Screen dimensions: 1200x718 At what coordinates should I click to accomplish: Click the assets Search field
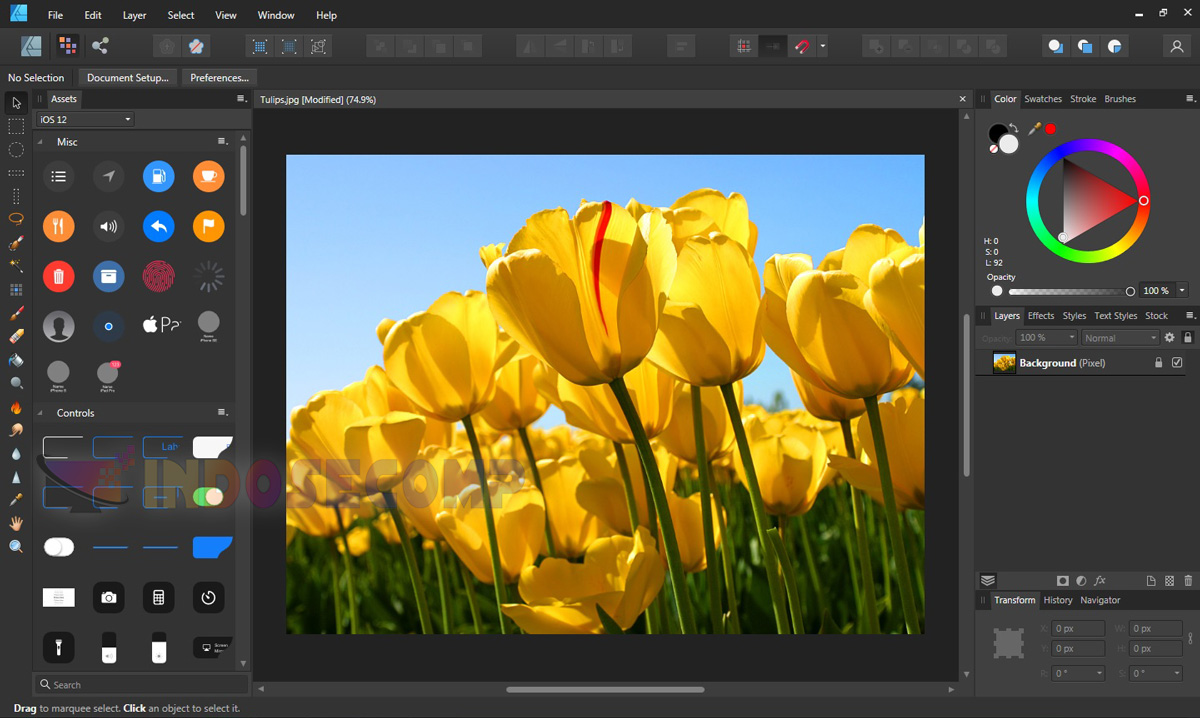pyautogui.click(x=140, y=684)
